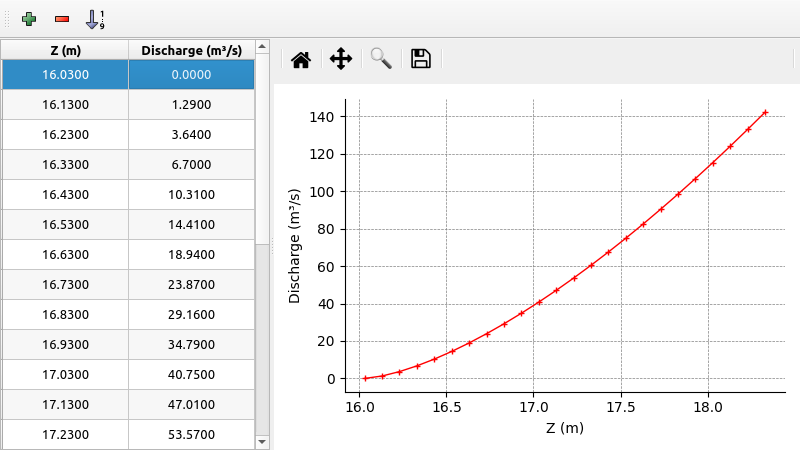Click the Z (m) column header

[65, 50]
